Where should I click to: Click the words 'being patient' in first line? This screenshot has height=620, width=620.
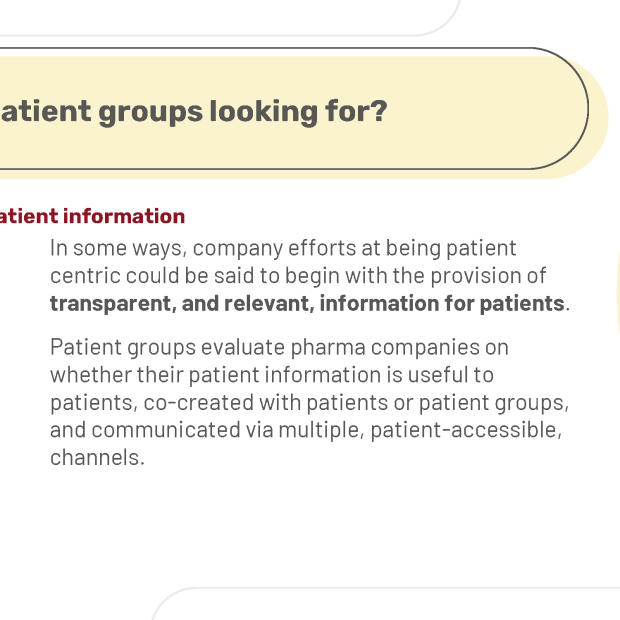coord(451,249)
